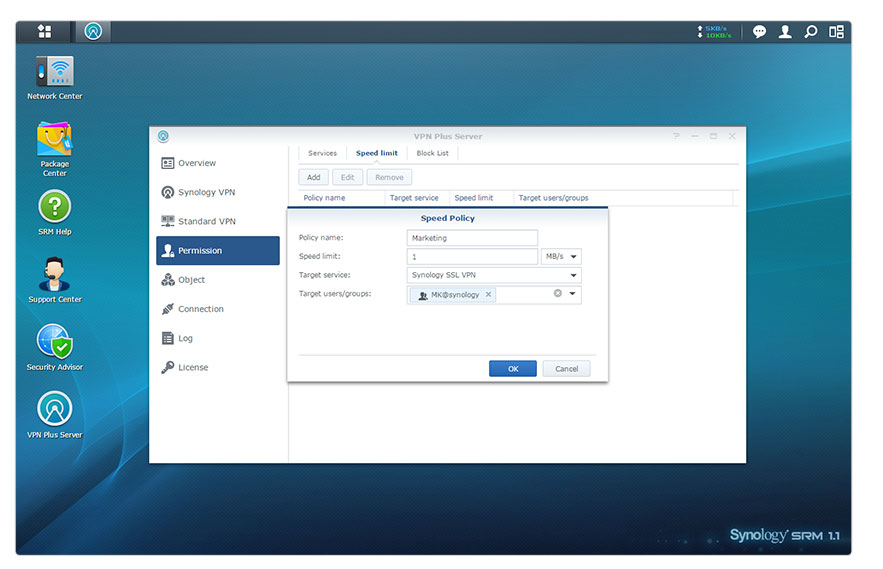Click the Remove policy button
The height and width of the screenshot is (569, 883).
point(389,177)
